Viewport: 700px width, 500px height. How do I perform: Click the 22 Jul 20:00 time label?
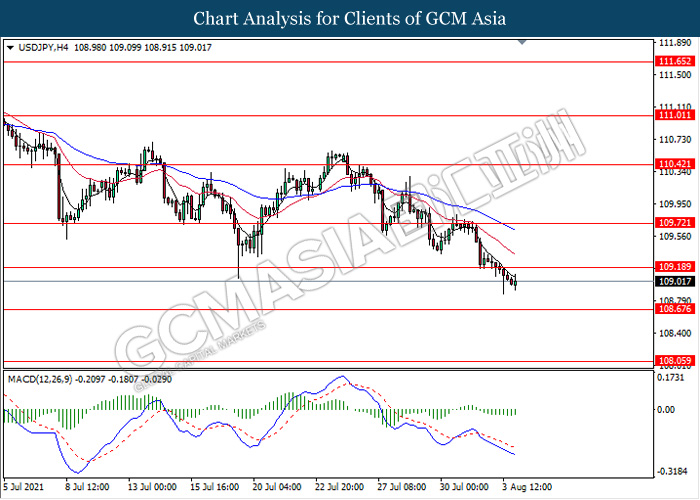point(339,487)
